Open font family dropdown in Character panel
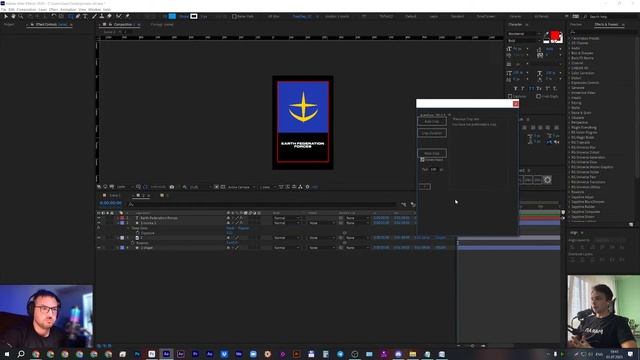 524,34
